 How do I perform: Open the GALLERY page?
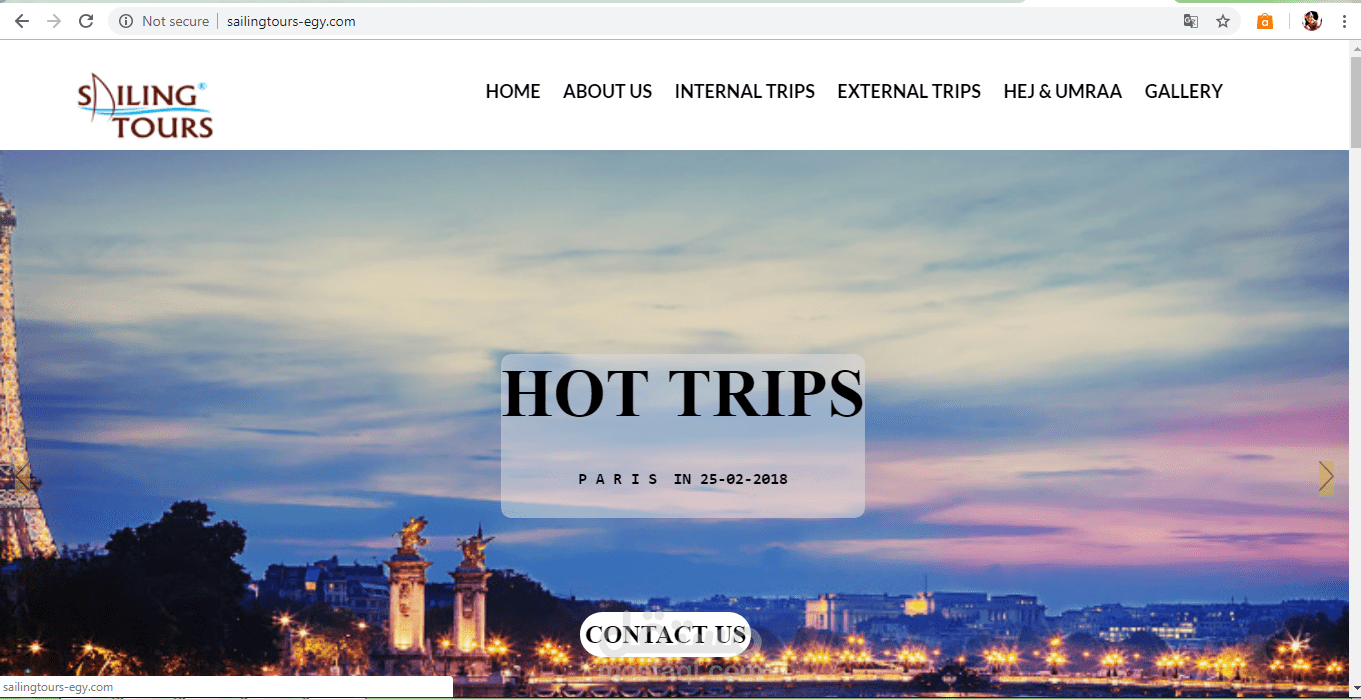click(1184, 91)
